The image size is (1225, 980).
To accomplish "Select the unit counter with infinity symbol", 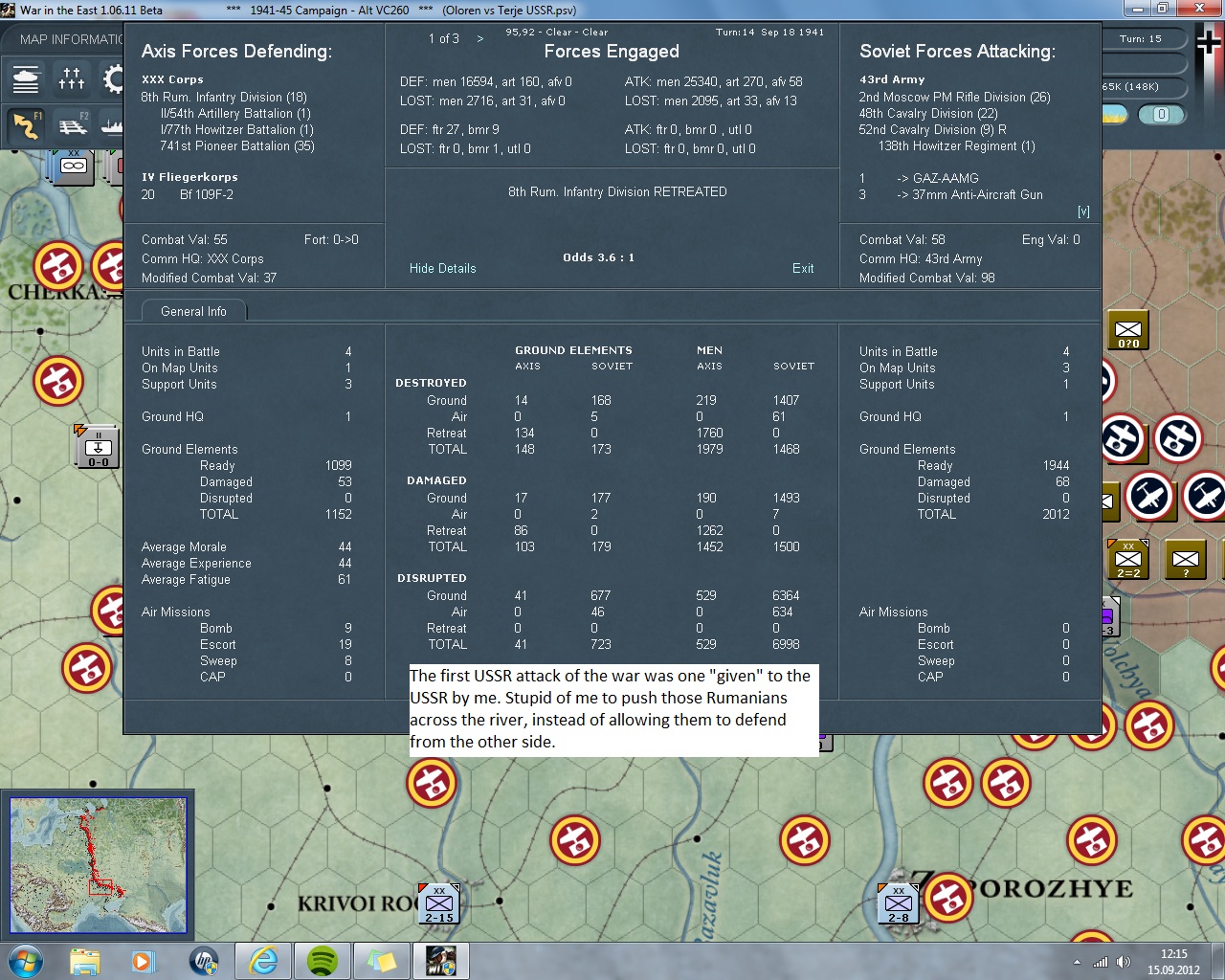I will coord(74,166).
